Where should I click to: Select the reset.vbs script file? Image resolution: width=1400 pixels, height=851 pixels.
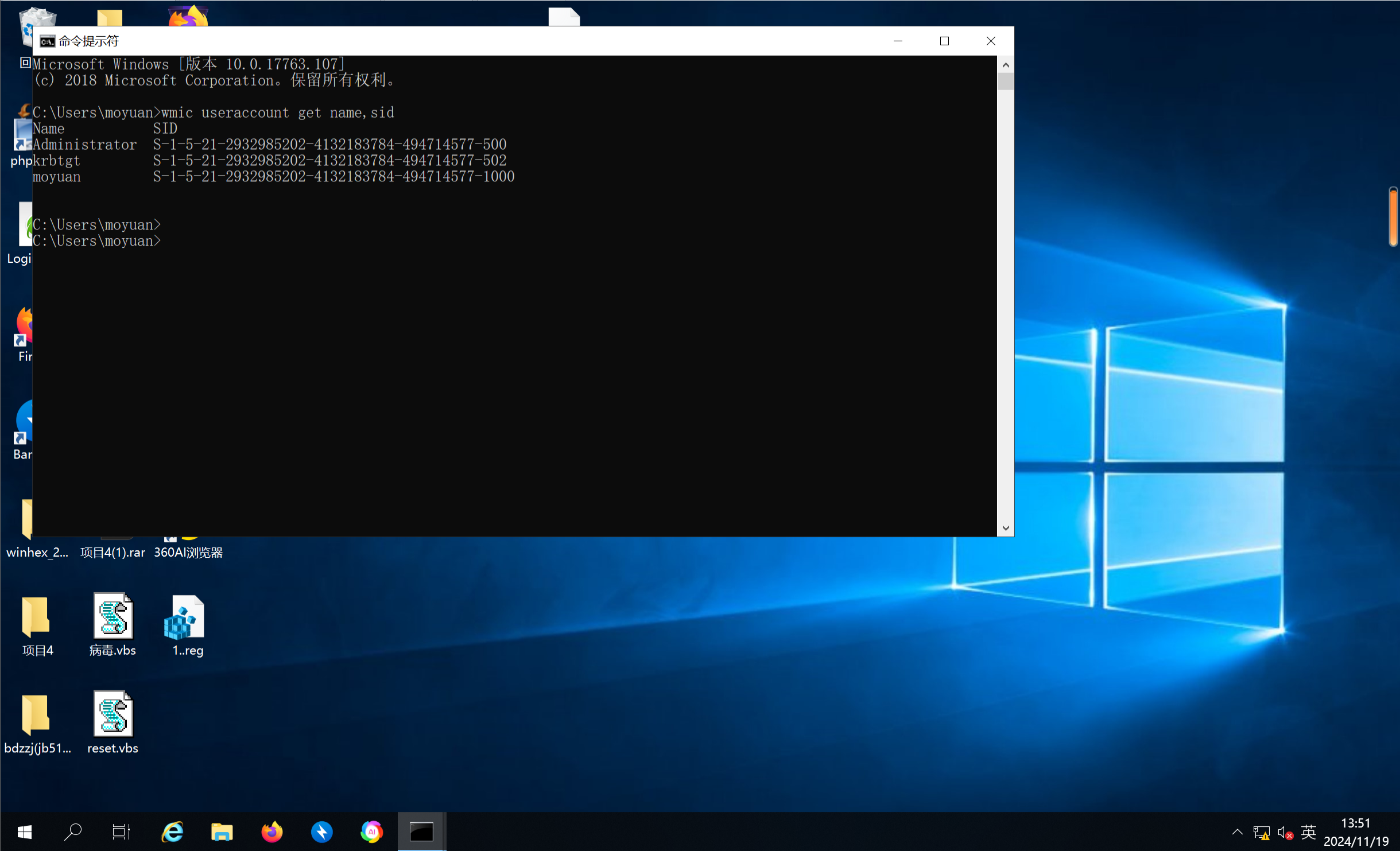[x=113, y=714]
